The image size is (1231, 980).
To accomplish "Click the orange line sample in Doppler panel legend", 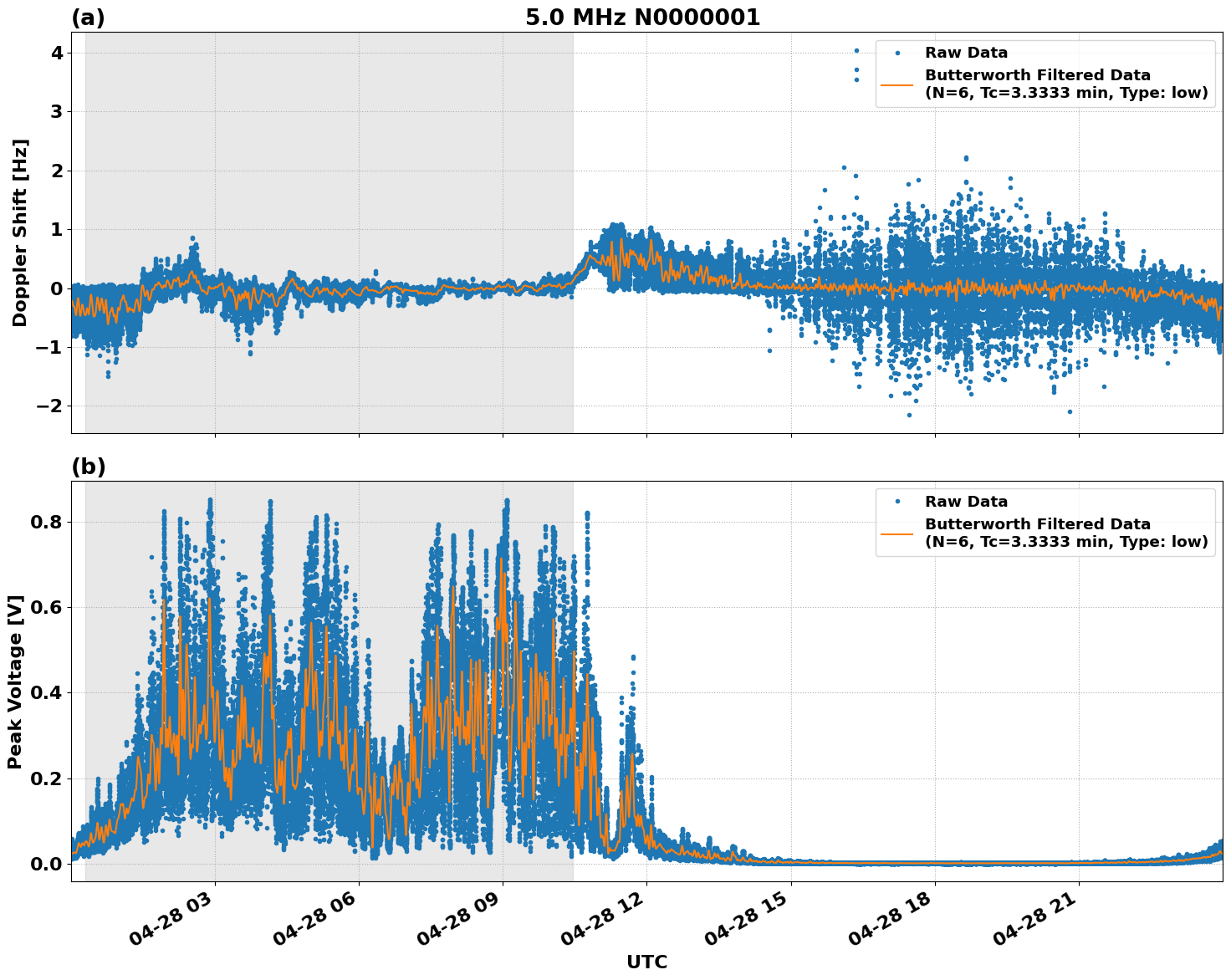I will pyautogui.click(x=899, y=86).
